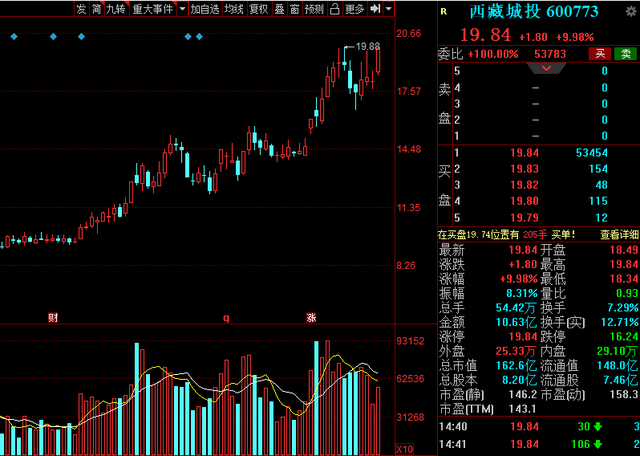Click the 总市值 value 162.6亿
This screenshot has height=456, width=640.
(x=516, y=365)
